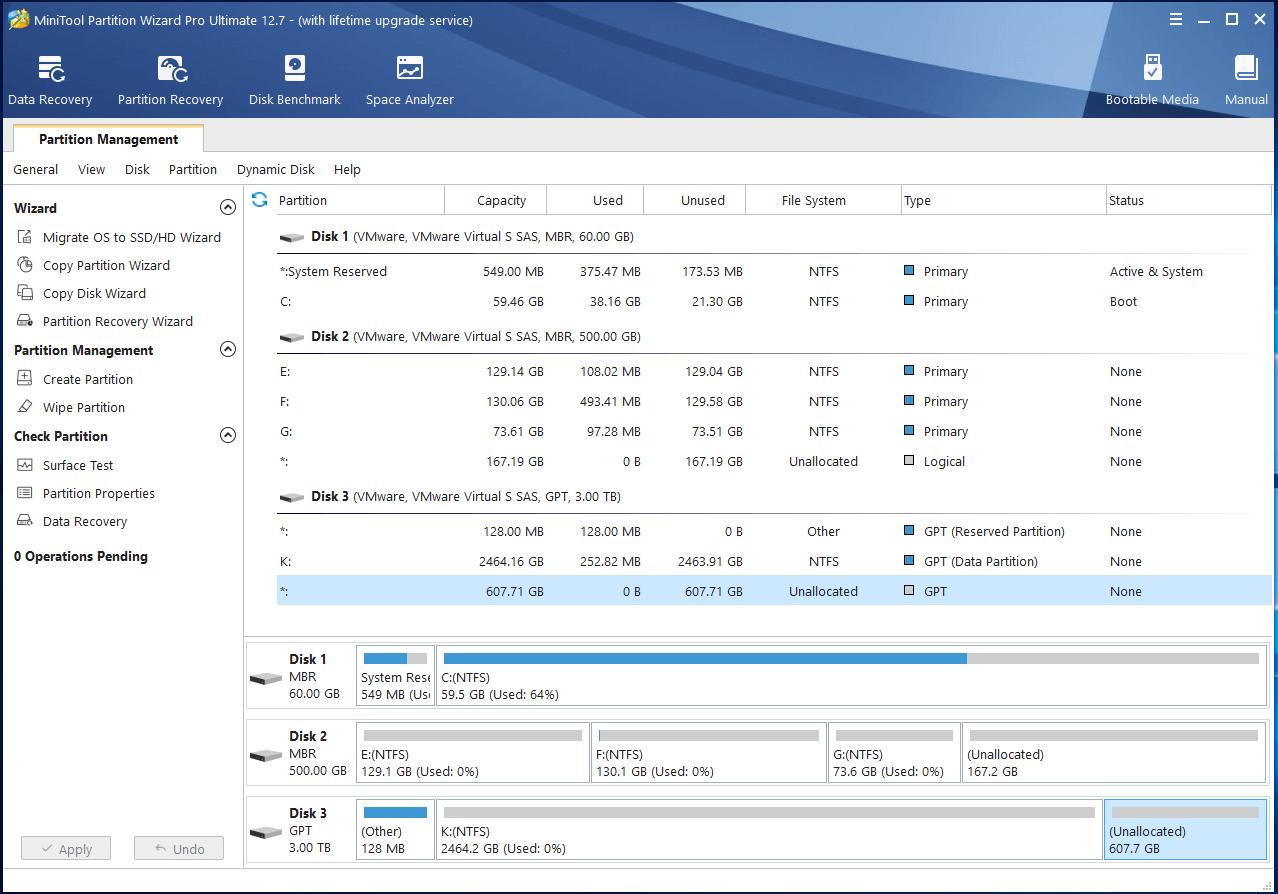Click 0 Operations Pending label
The width and height of the screenshot is (1278, 894).
pyautogui.click(x=81, y=556)
